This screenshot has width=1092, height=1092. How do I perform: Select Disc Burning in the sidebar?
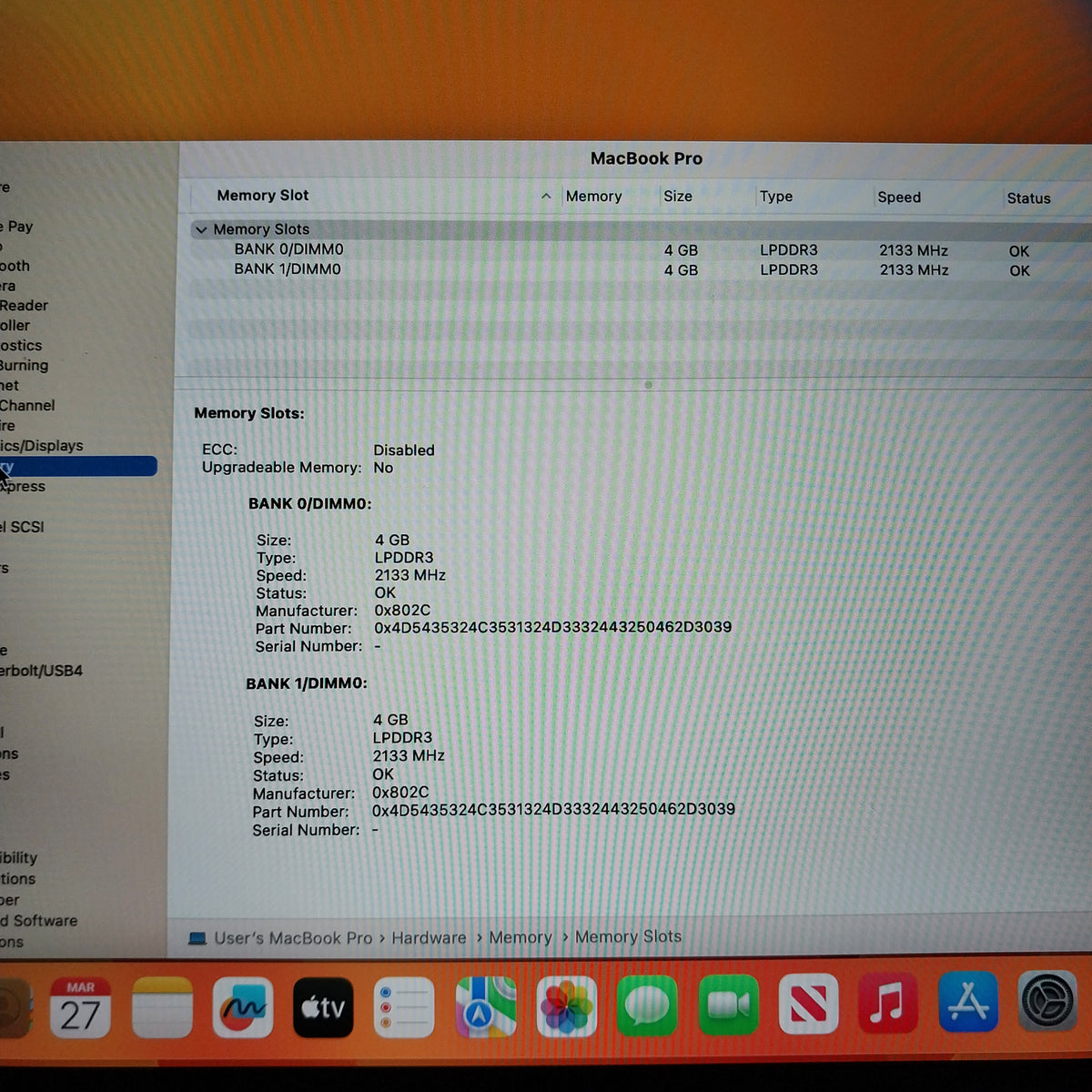pos(25,366)
